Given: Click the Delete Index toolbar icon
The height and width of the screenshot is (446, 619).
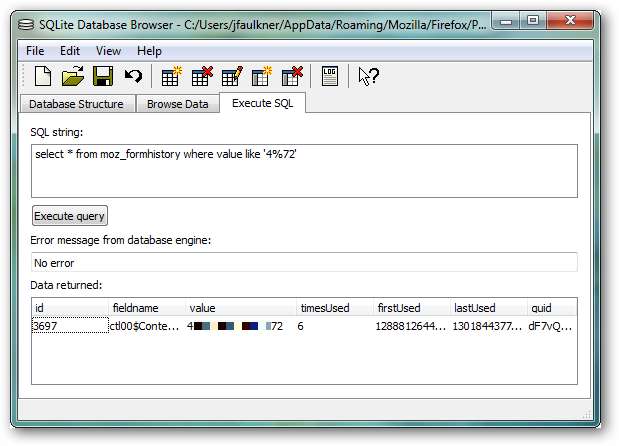Looking at the screenshot, I should (292, 76).
